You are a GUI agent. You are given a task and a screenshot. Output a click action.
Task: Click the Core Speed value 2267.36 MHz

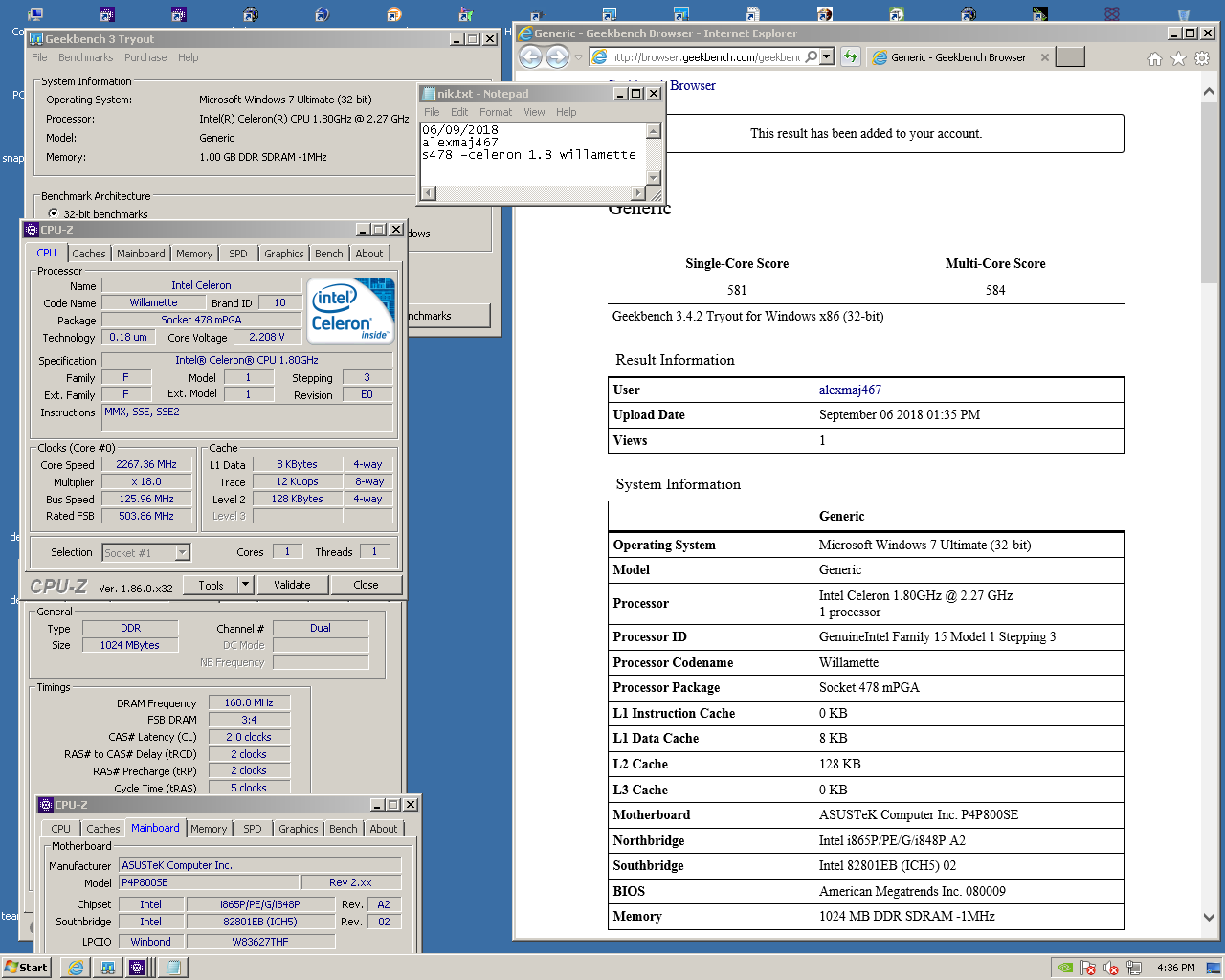coord(146,464)
